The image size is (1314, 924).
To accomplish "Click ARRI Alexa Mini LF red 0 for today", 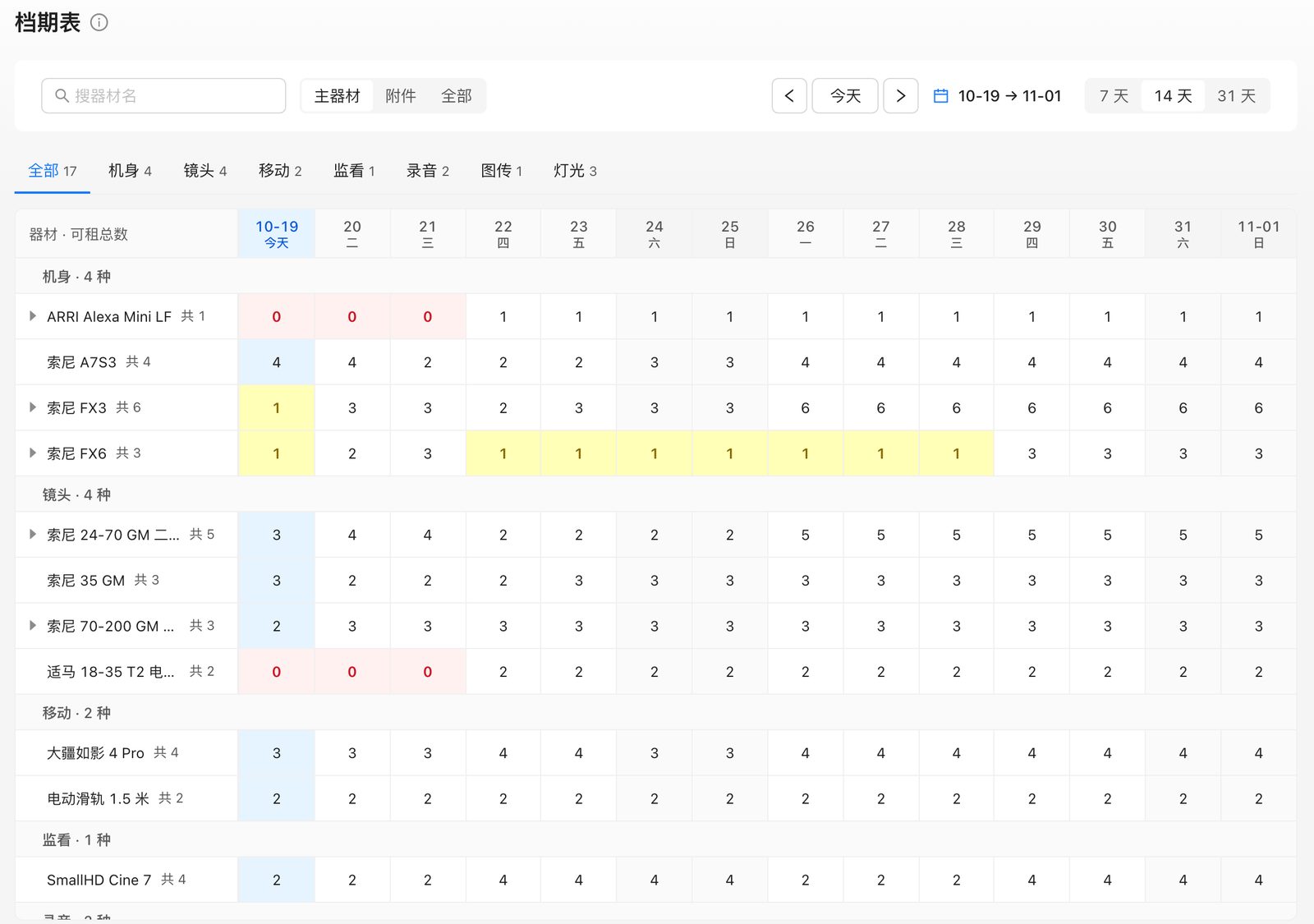I will click(x=277, y=317).
